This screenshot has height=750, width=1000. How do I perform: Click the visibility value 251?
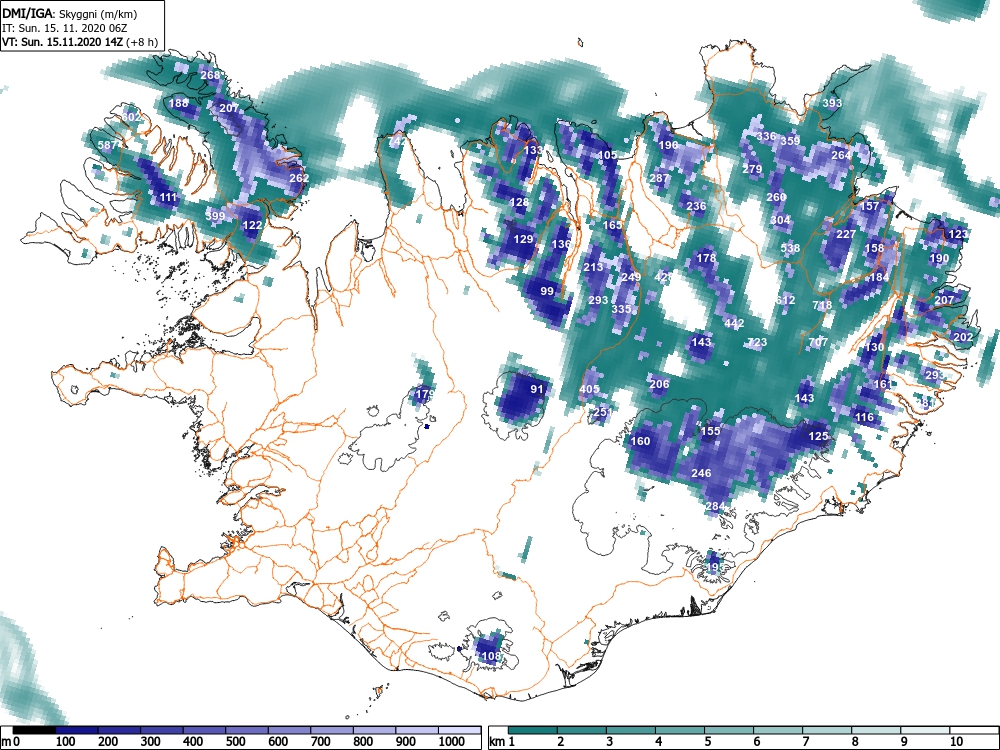[x=602, y=412]
